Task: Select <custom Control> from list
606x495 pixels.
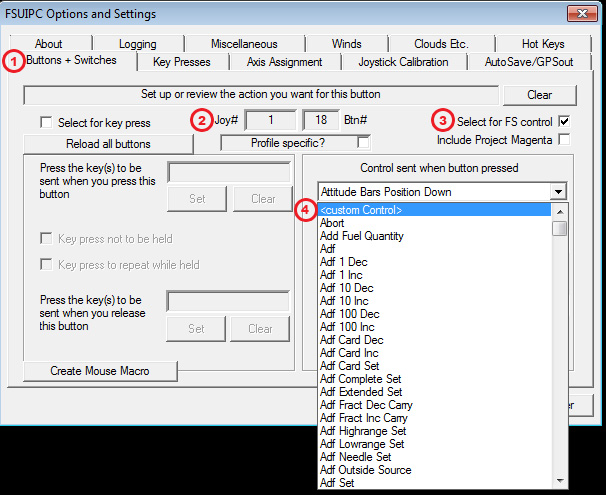Action: tap(435, 210)
